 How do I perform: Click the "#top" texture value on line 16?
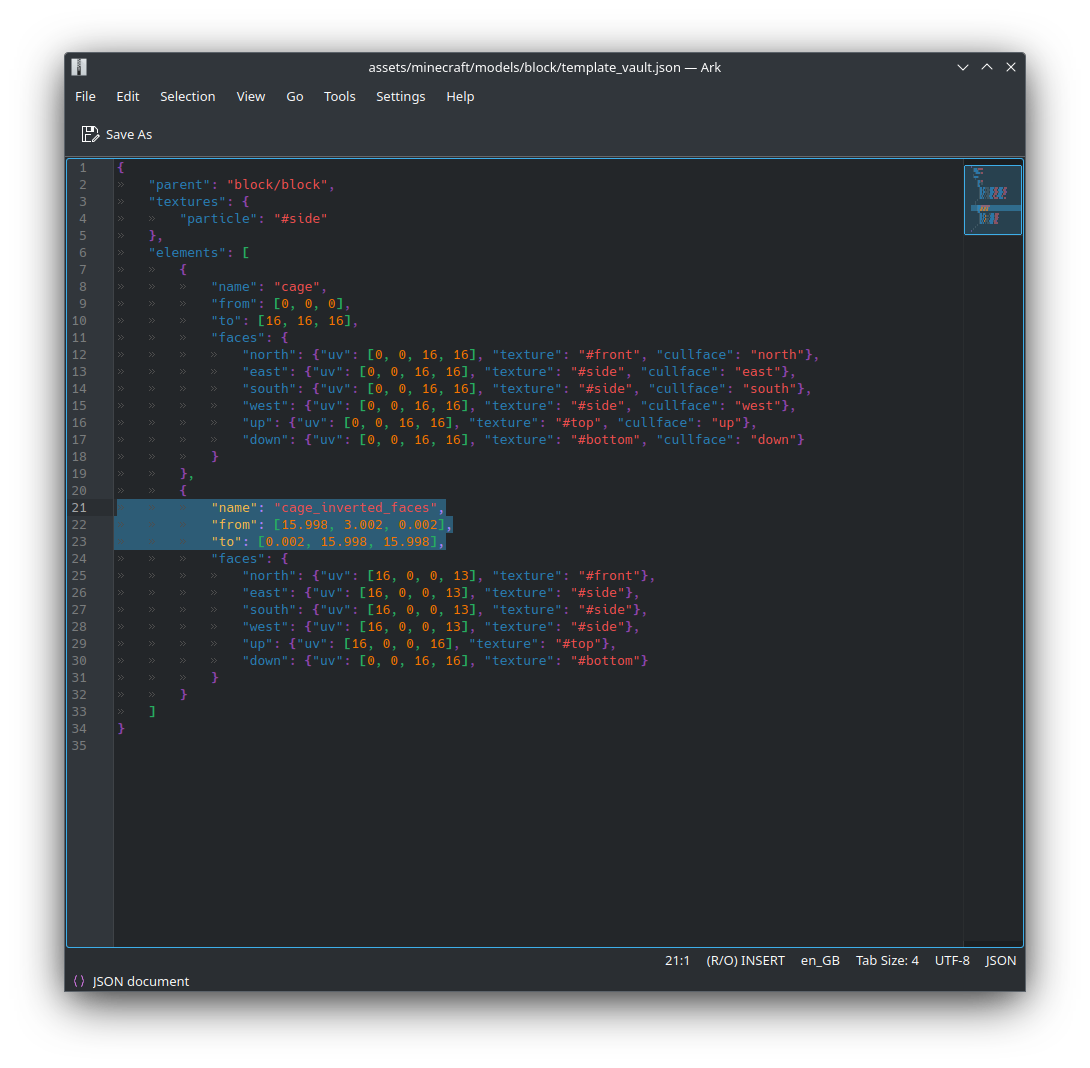[578, 423]
